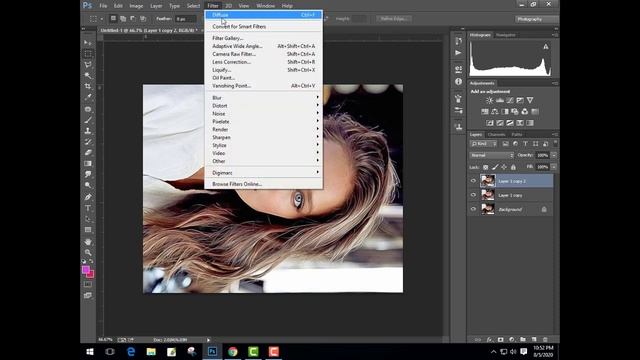This screenshot has height=360, width=640.
Task: Expand the Digimarc submenu
Action: pos(264,173)
